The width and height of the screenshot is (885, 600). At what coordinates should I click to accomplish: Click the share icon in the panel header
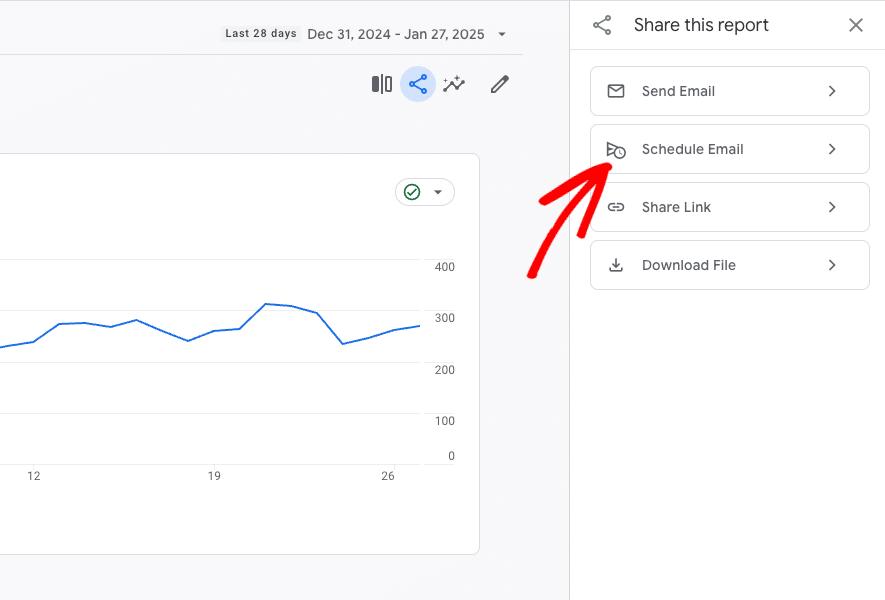coord(602,26)
